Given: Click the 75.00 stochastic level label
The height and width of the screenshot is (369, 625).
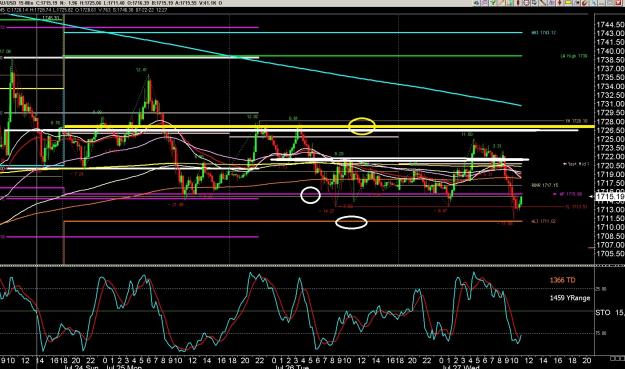Looking at the screenshot, I should [601, 333].
